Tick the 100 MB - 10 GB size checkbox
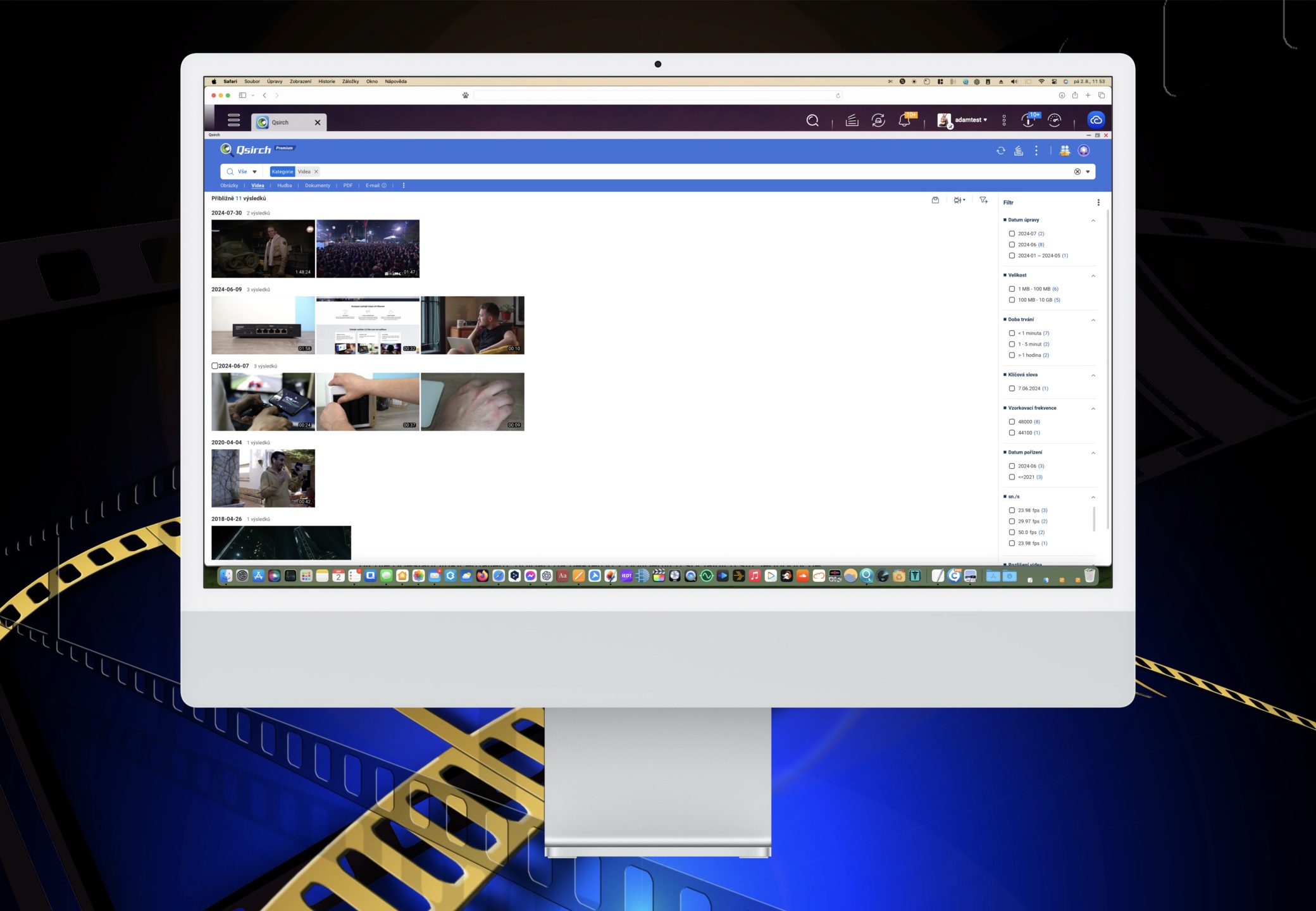Image resolution: width=1316 pixels, height=911 pixels. pyautogui.click(x=1012, y=300)
